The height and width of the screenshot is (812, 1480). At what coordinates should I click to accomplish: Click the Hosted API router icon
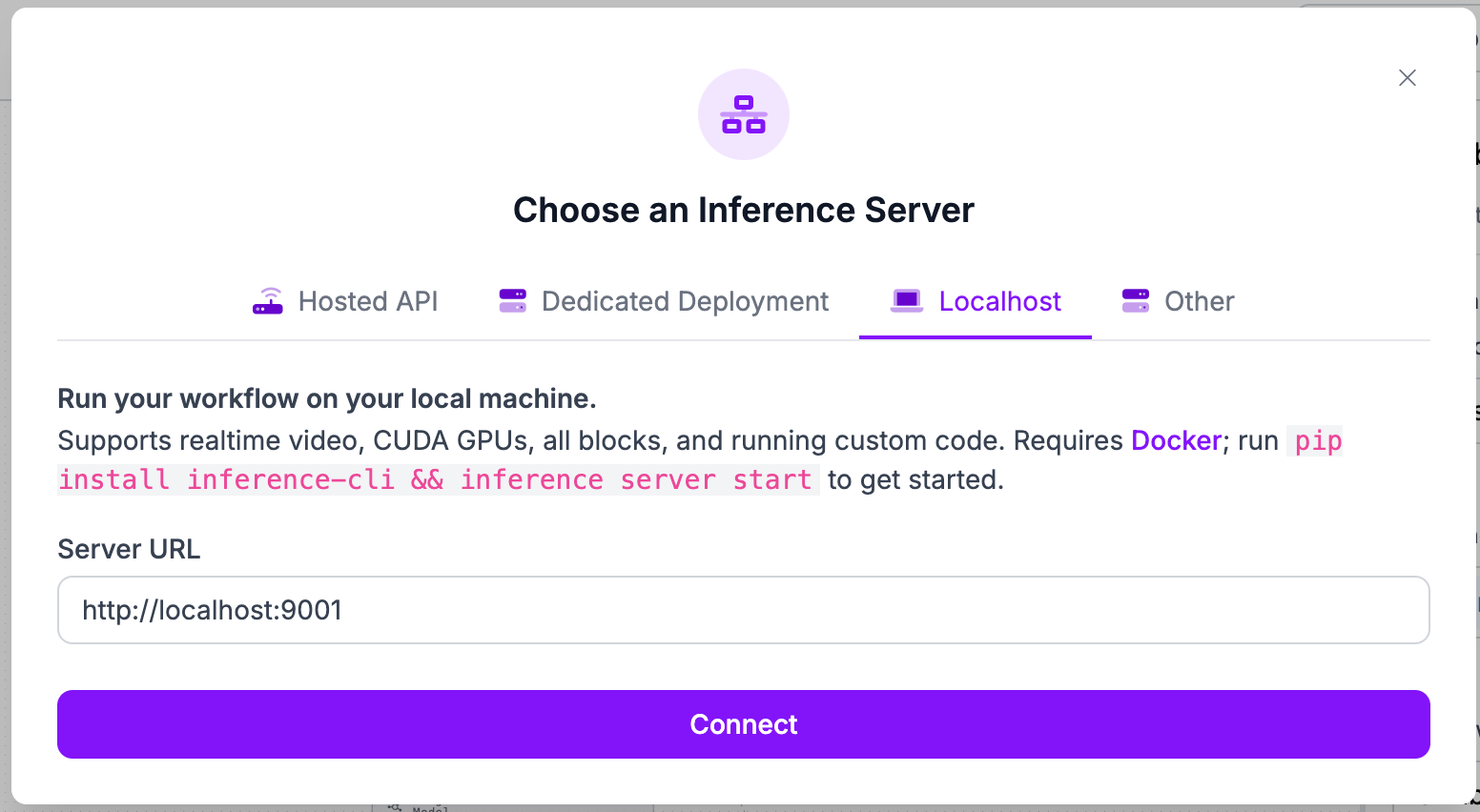click(x=268, y=301)
